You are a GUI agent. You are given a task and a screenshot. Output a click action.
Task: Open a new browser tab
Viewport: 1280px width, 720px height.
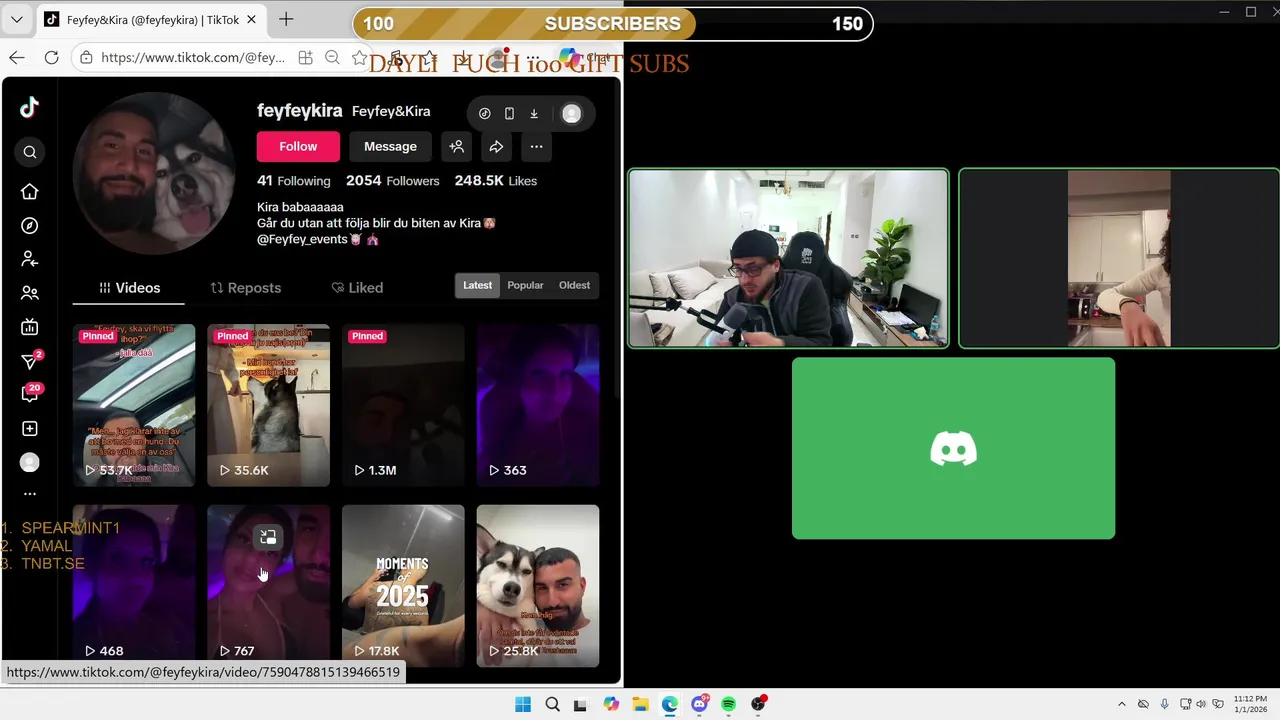click(286, 19)
